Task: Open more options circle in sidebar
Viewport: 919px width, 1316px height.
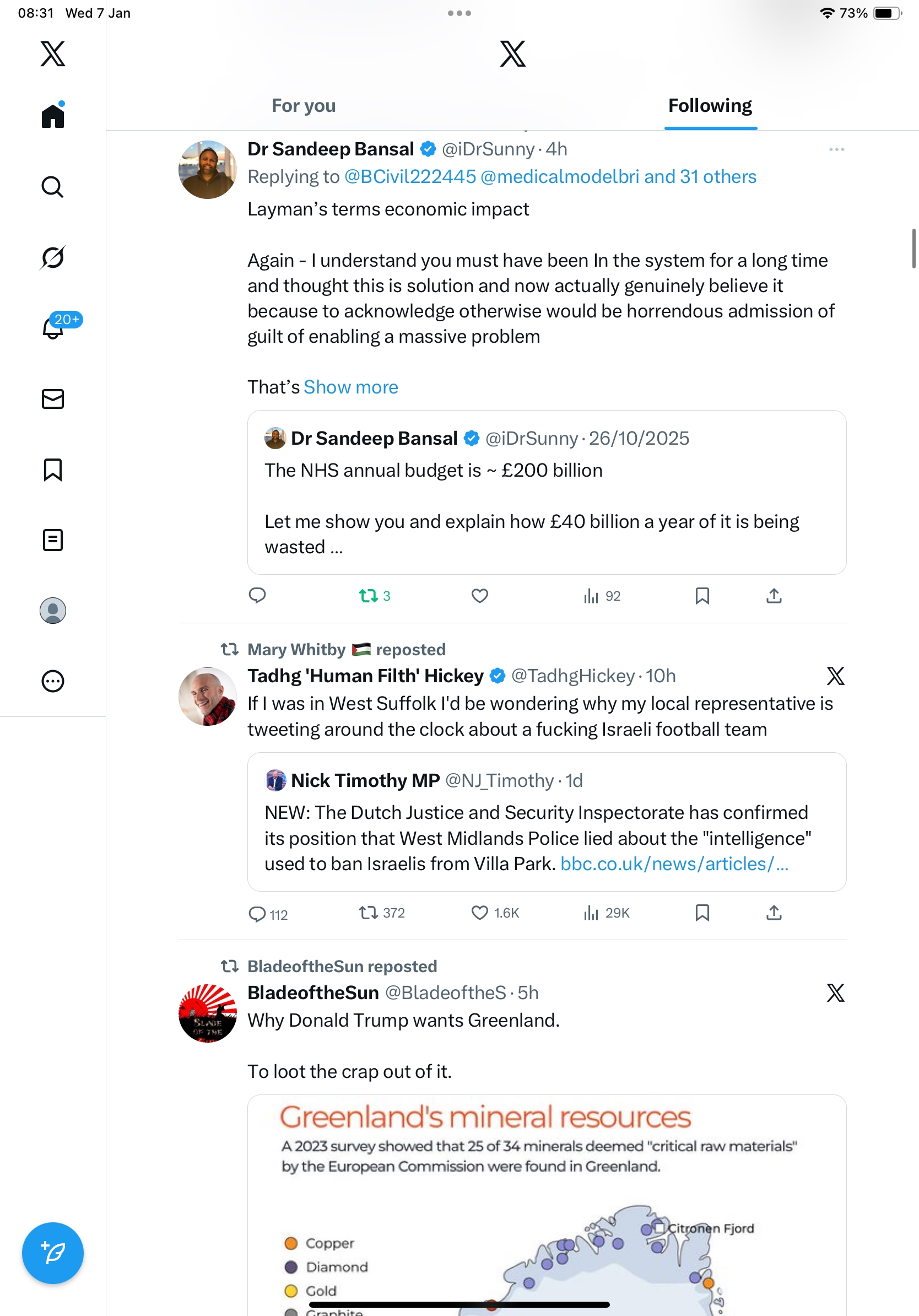Action: click(x=53, y=682)
